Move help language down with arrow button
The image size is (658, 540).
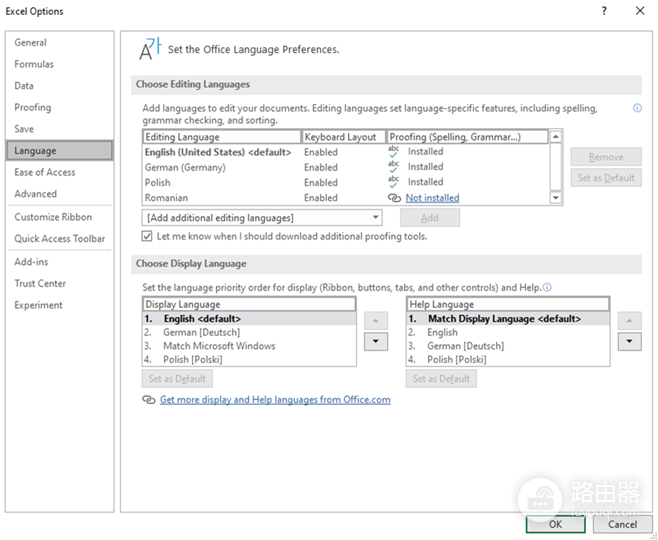[629, 342]
